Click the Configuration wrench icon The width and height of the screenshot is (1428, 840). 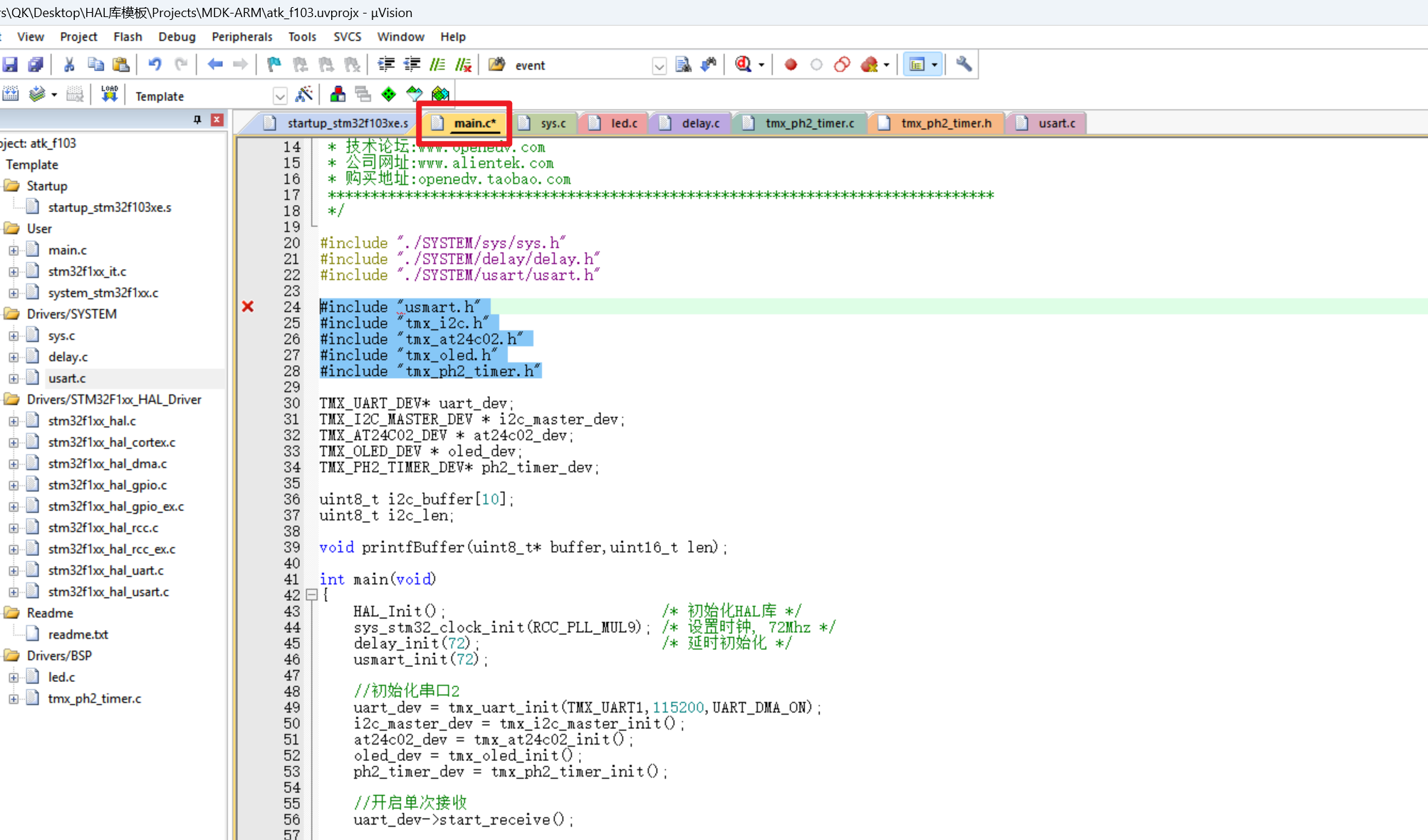[x=964, y=65]
